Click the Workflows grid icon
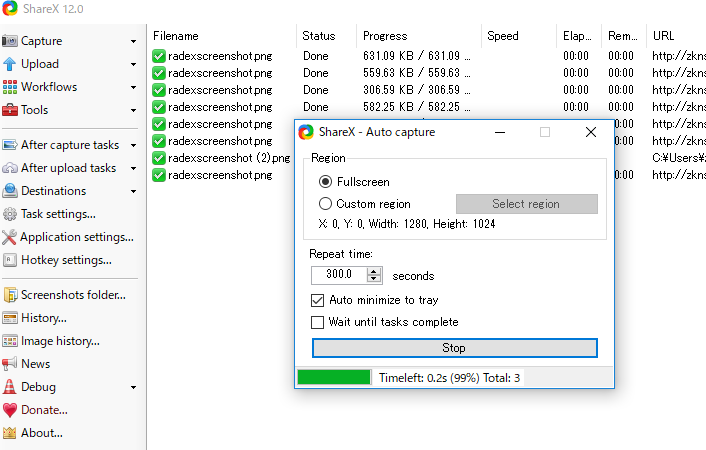Screen dimensions: 706x450 point(9,87)
